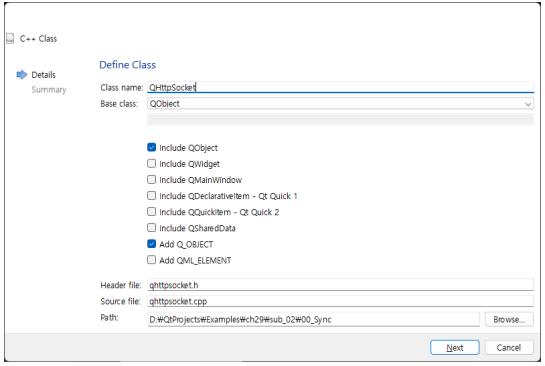
Task: Enable Include QWidget checkbox
Action: (151, 163)
